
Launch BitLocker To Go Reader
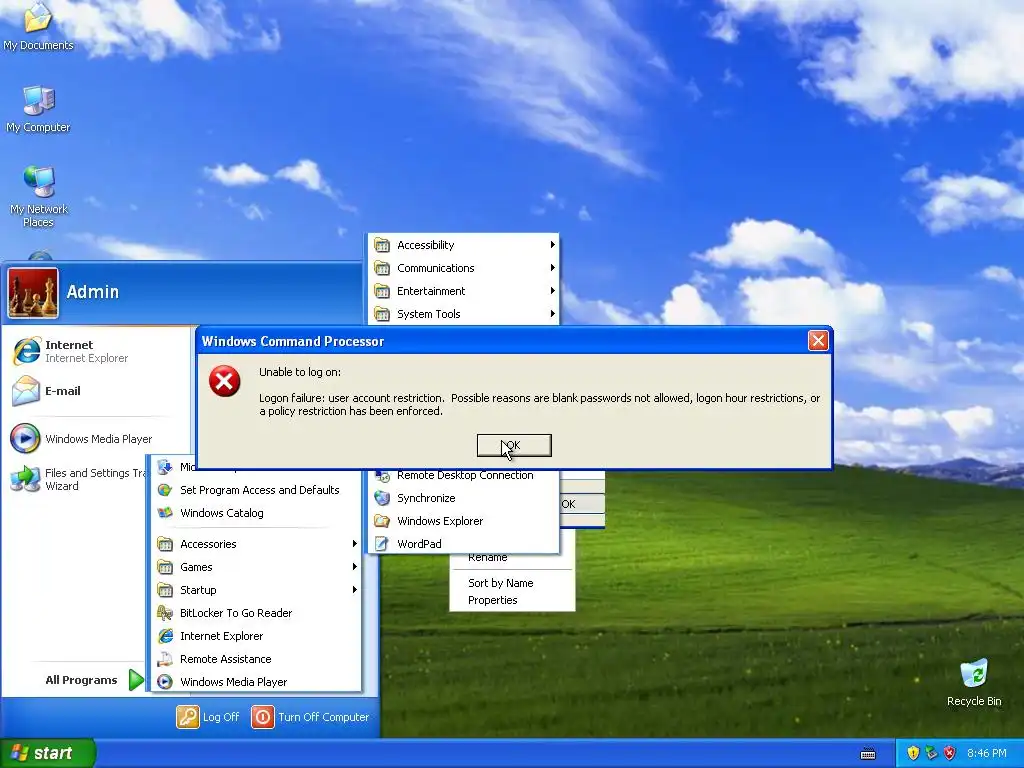pyautogui.click(x=257, y=613)
